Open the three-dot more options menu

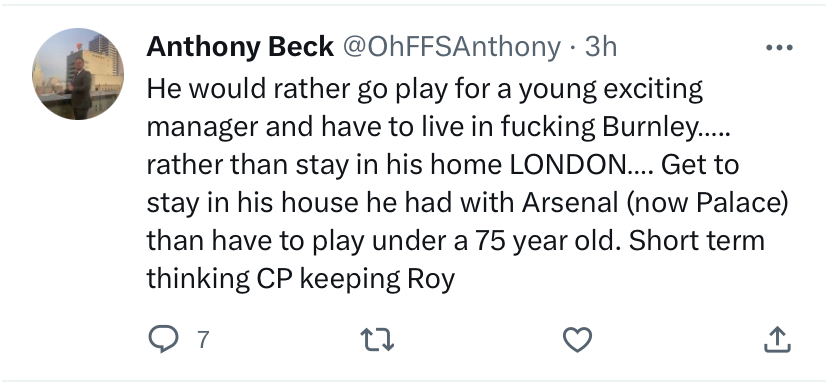pyautogui.click(x=779, y=48)
